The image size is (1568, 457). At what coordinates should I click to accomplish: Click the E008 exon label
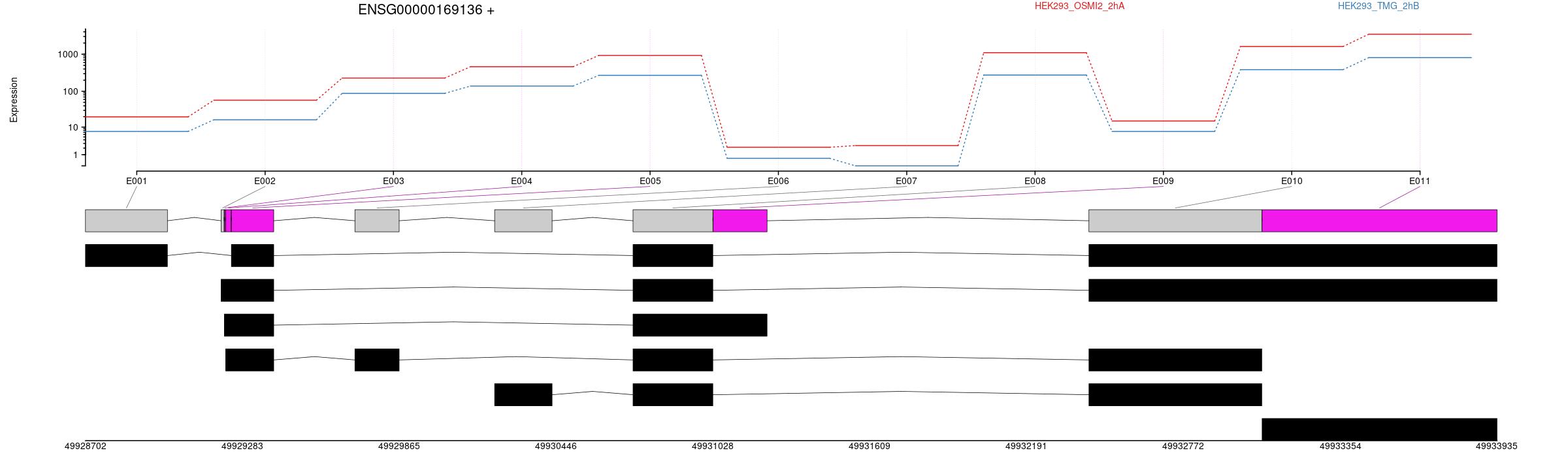[x=1035, y=181]
